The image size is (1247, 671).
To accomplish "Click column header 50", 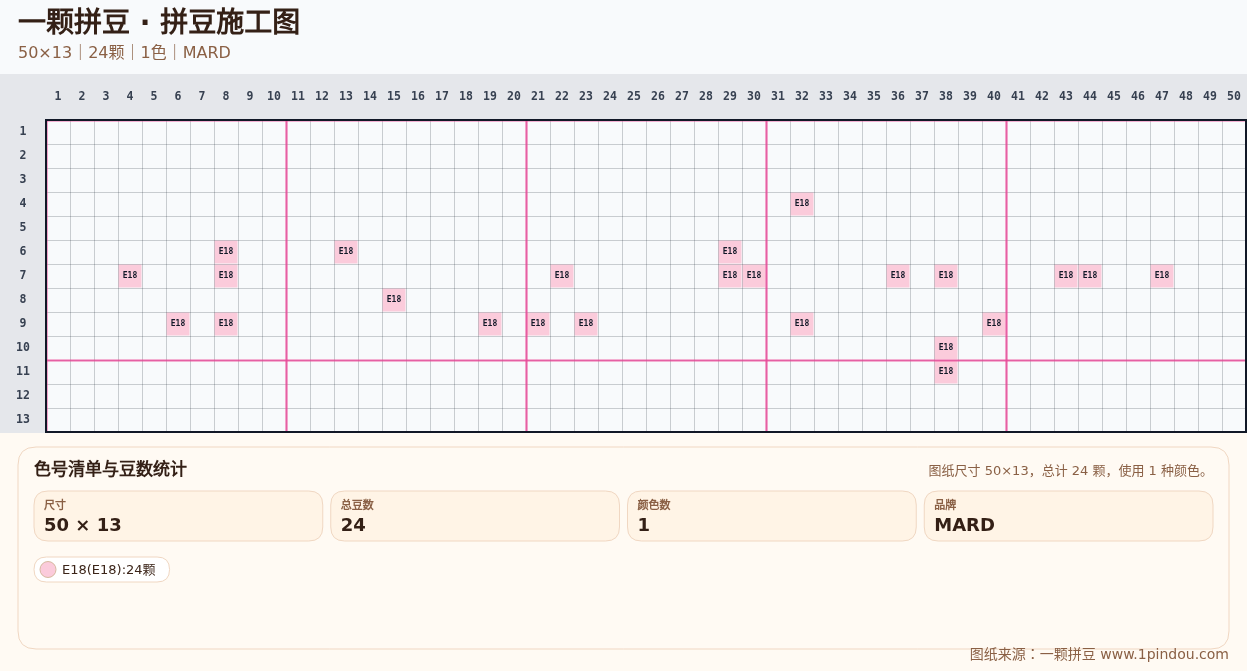I will 1234,97.
